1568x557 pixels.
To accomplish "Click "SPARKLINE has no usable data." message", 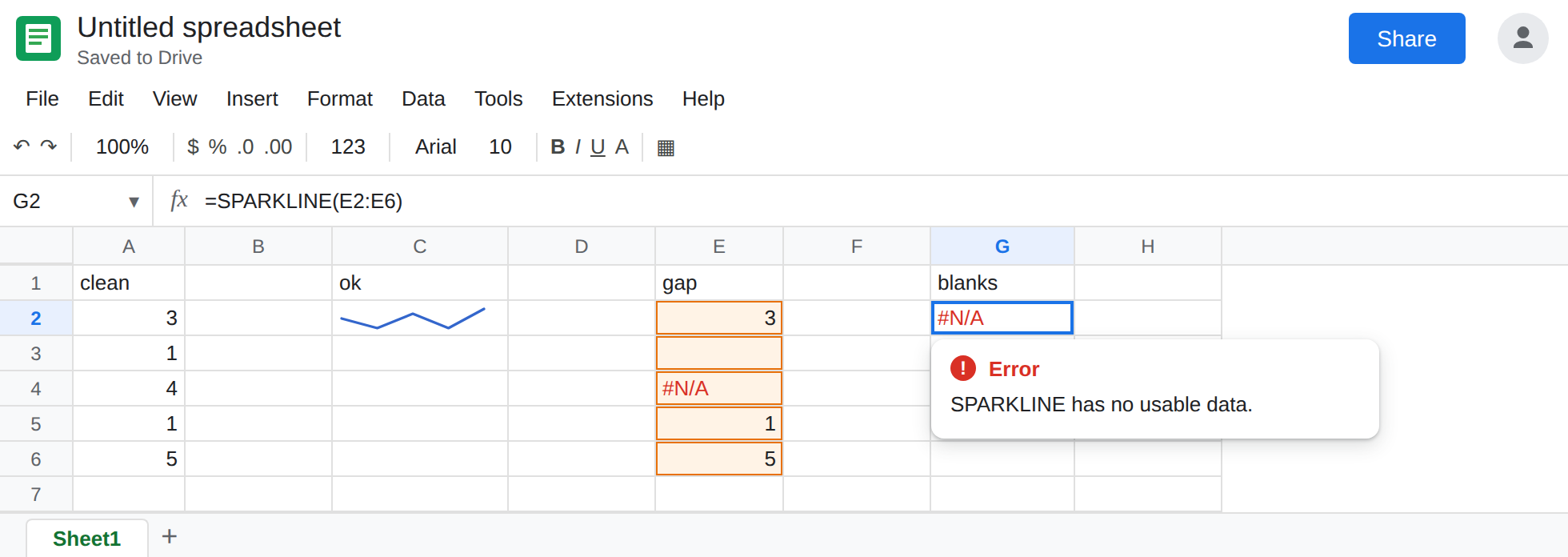I will coord(1102,404).
